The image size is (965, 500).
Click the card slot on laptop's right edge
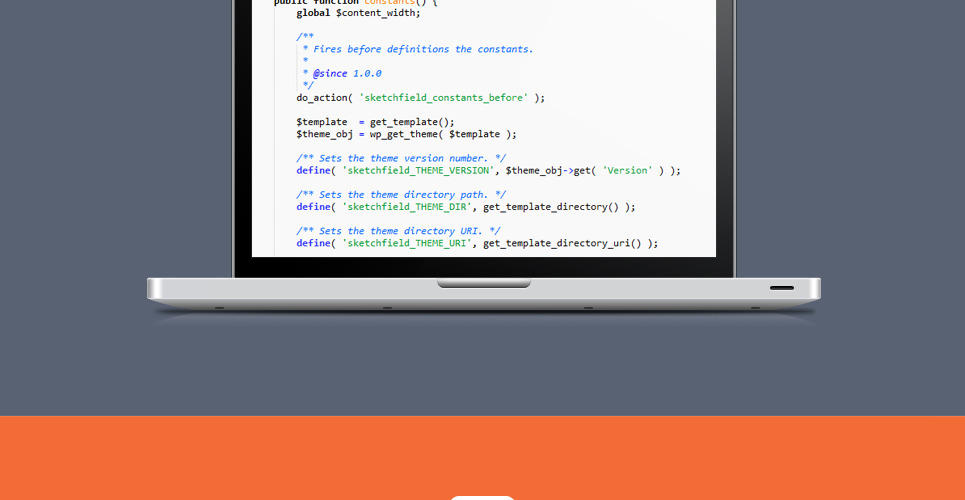coord(782,288)
